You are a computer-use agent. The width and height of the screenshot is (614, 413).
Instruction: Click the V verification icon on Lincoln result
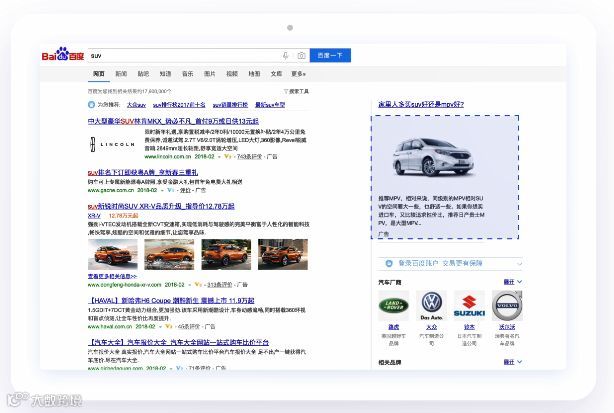[x=228, y=157]
